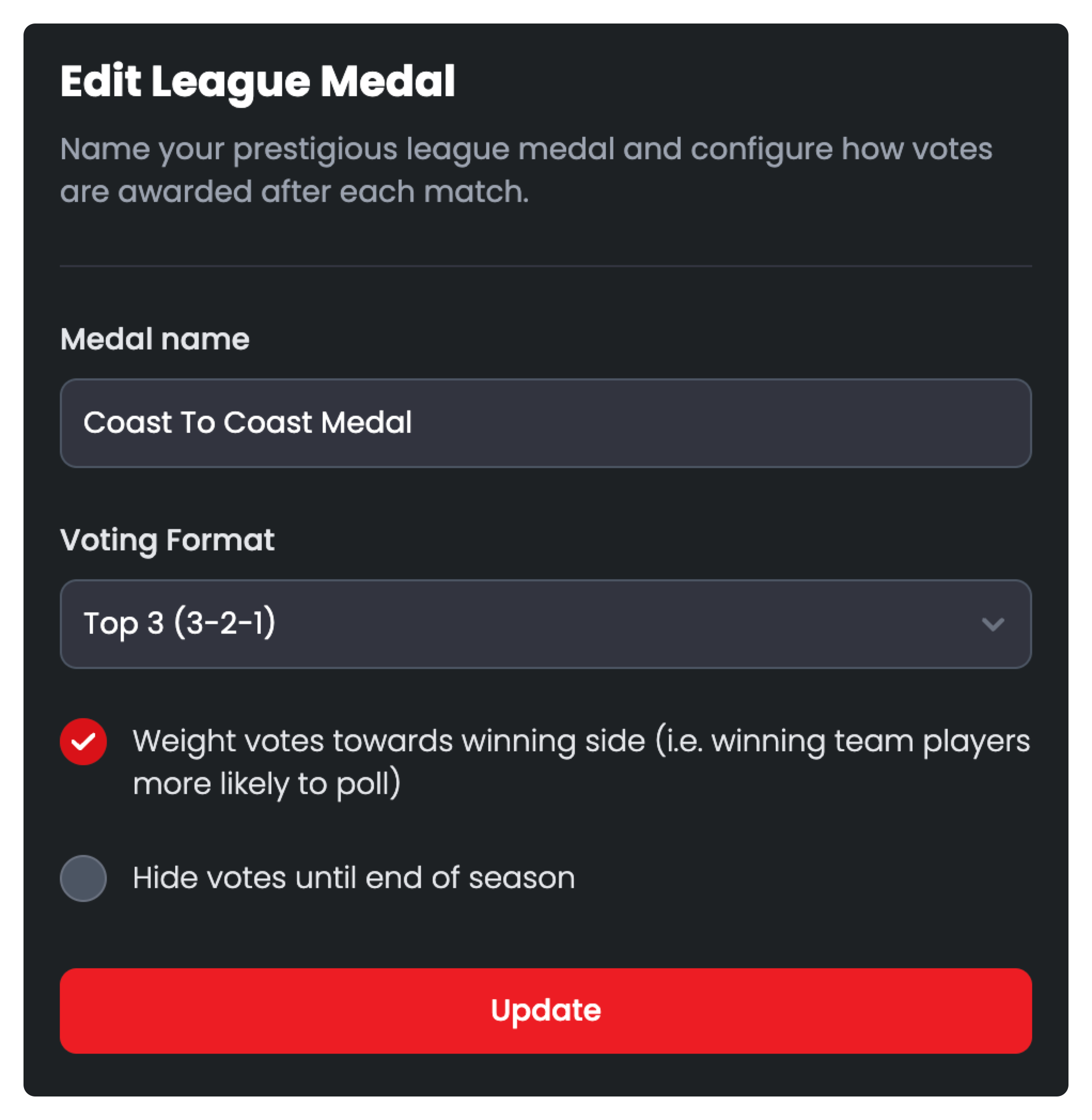Click the red checkmark icon
Image resolution: width=1092 pixels, height=1120 pixels.
(x=83, y=741)
